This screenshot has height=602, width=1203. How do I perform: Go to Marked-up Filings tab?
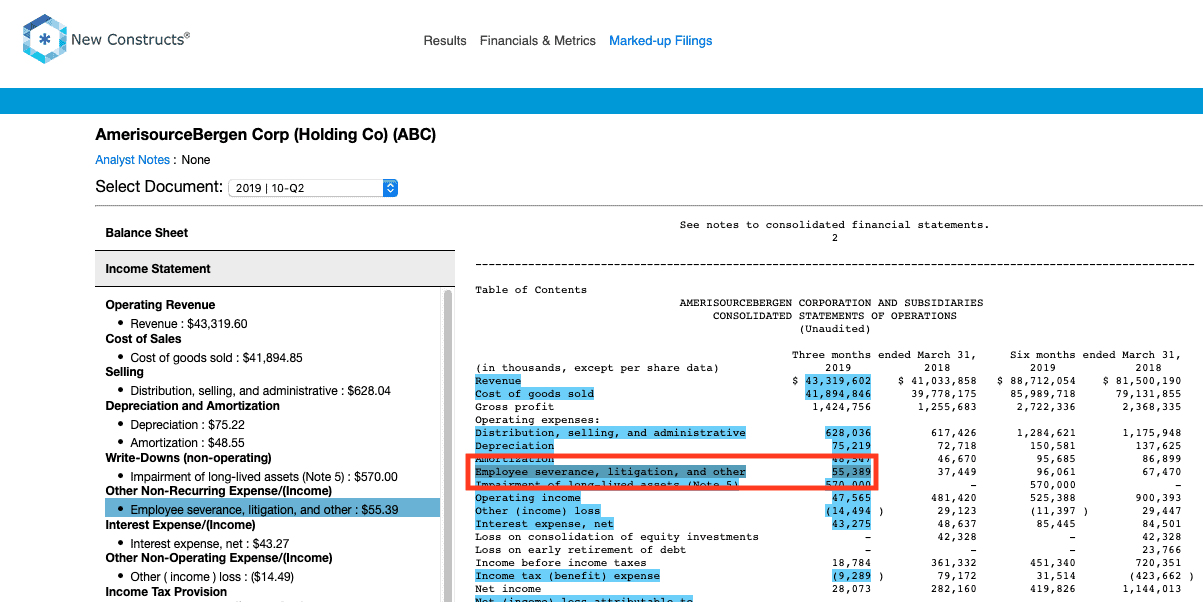661,41
